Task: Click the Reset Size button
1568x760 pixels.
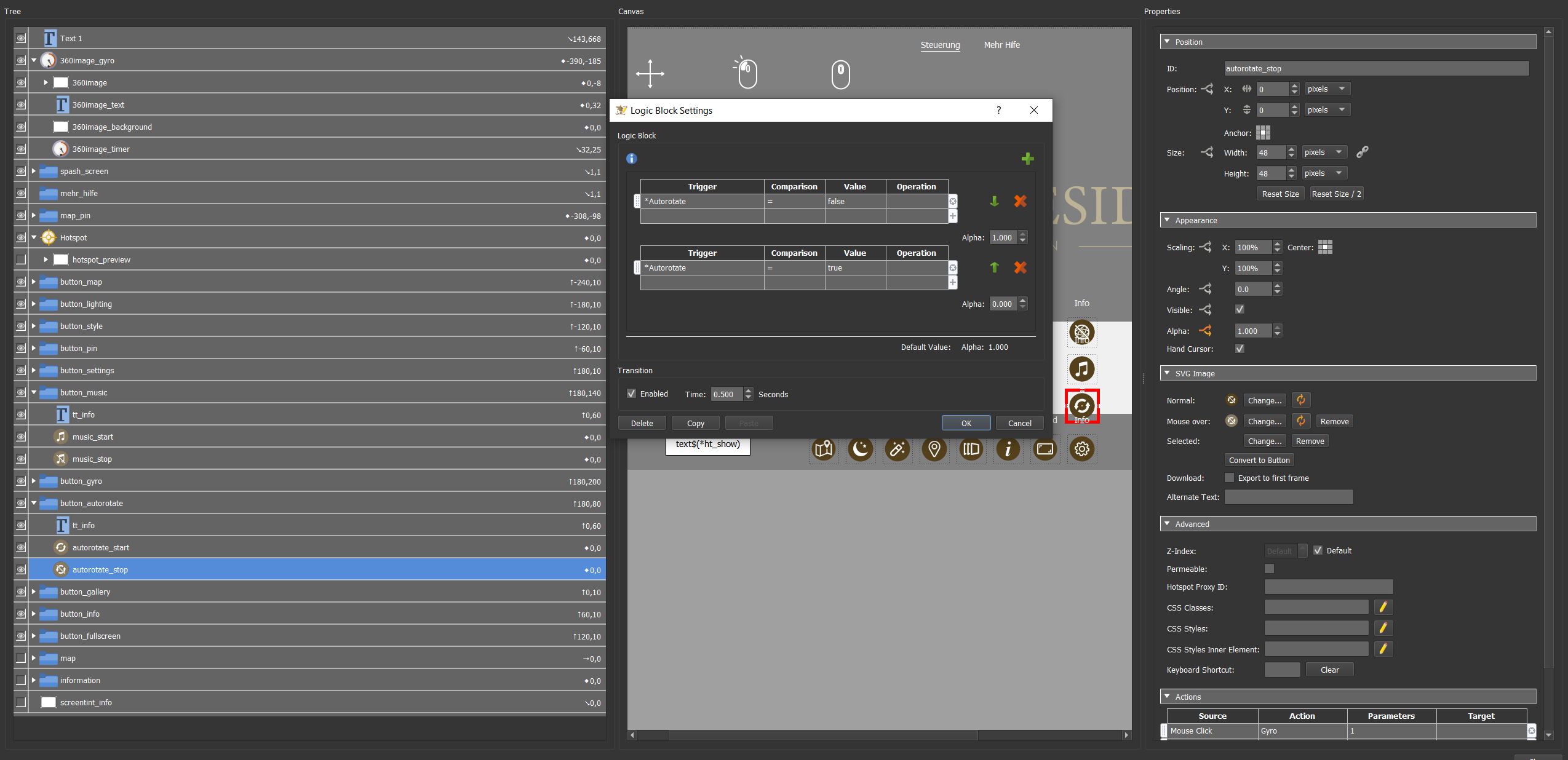Action: pos(1280,194)
